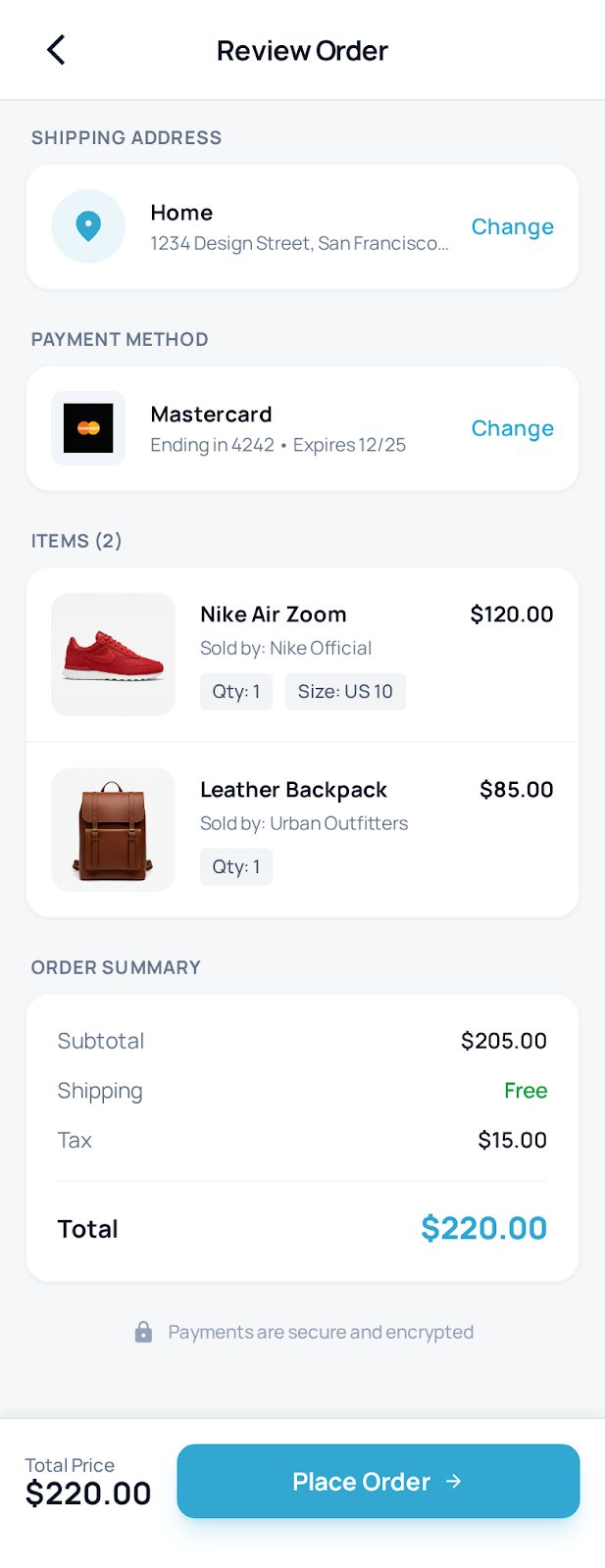Tap the Home address label
The width and height of the screenshot is (605, 1568).
pos(181,212)
